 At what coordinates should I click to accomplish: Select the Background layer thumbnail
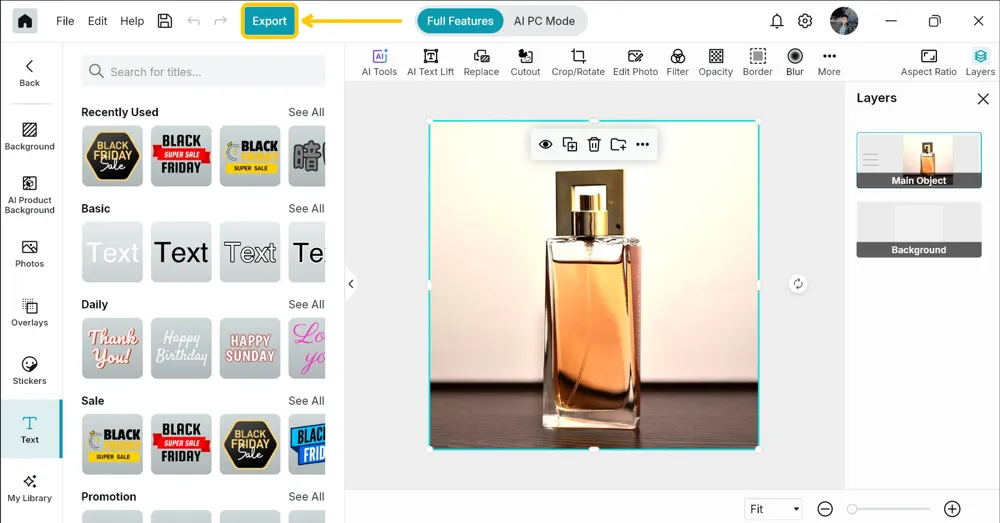click(918, 230)
